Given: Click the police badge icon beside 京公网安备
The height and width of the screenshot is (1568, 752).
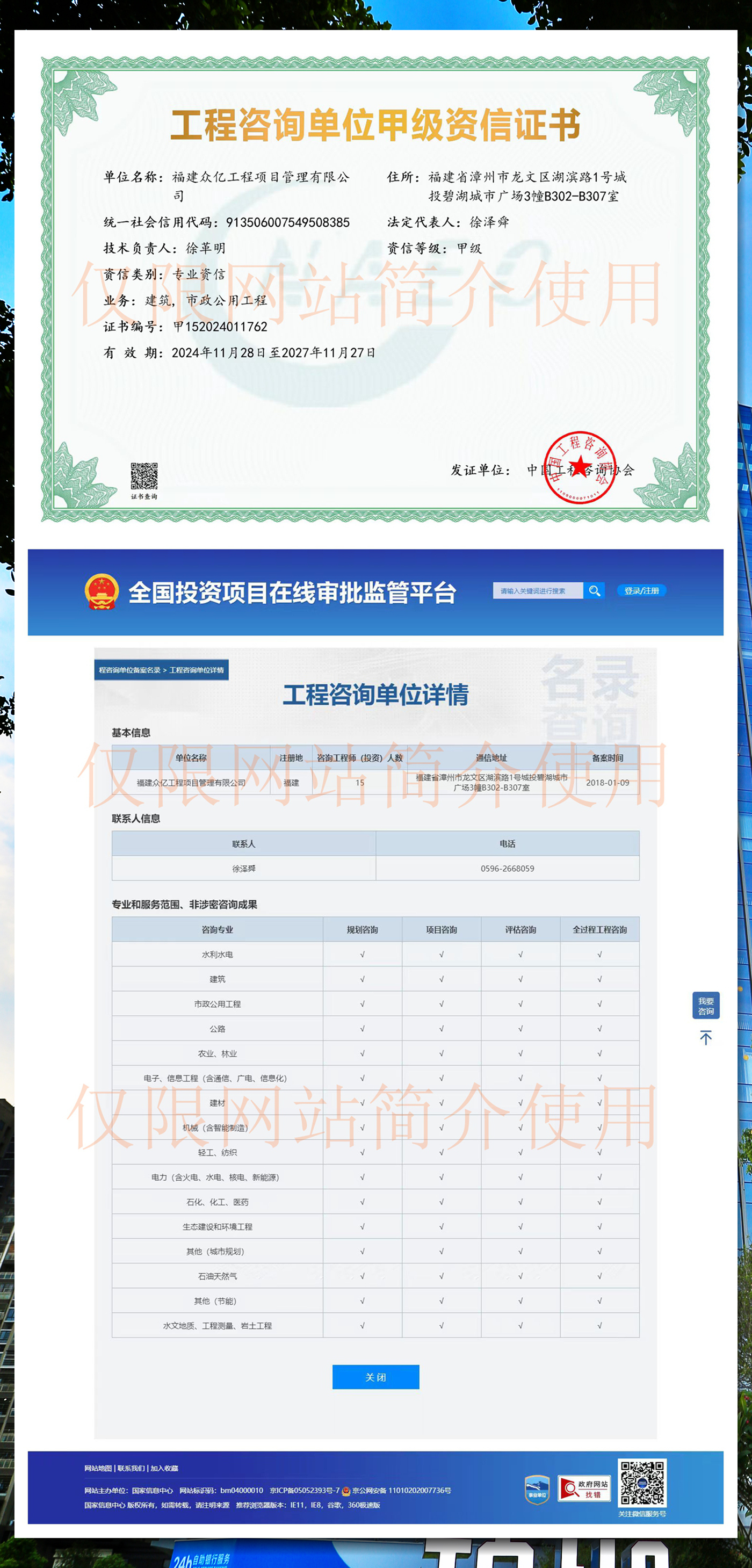Looking at the screenshot, I should [x=346, y=1491].
